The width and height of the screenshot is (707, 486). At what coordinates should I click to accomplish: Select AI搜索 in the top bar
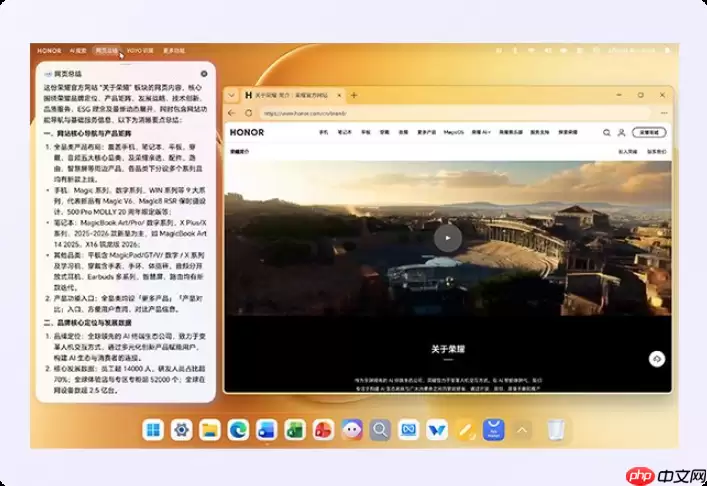(x=78, y=50)
